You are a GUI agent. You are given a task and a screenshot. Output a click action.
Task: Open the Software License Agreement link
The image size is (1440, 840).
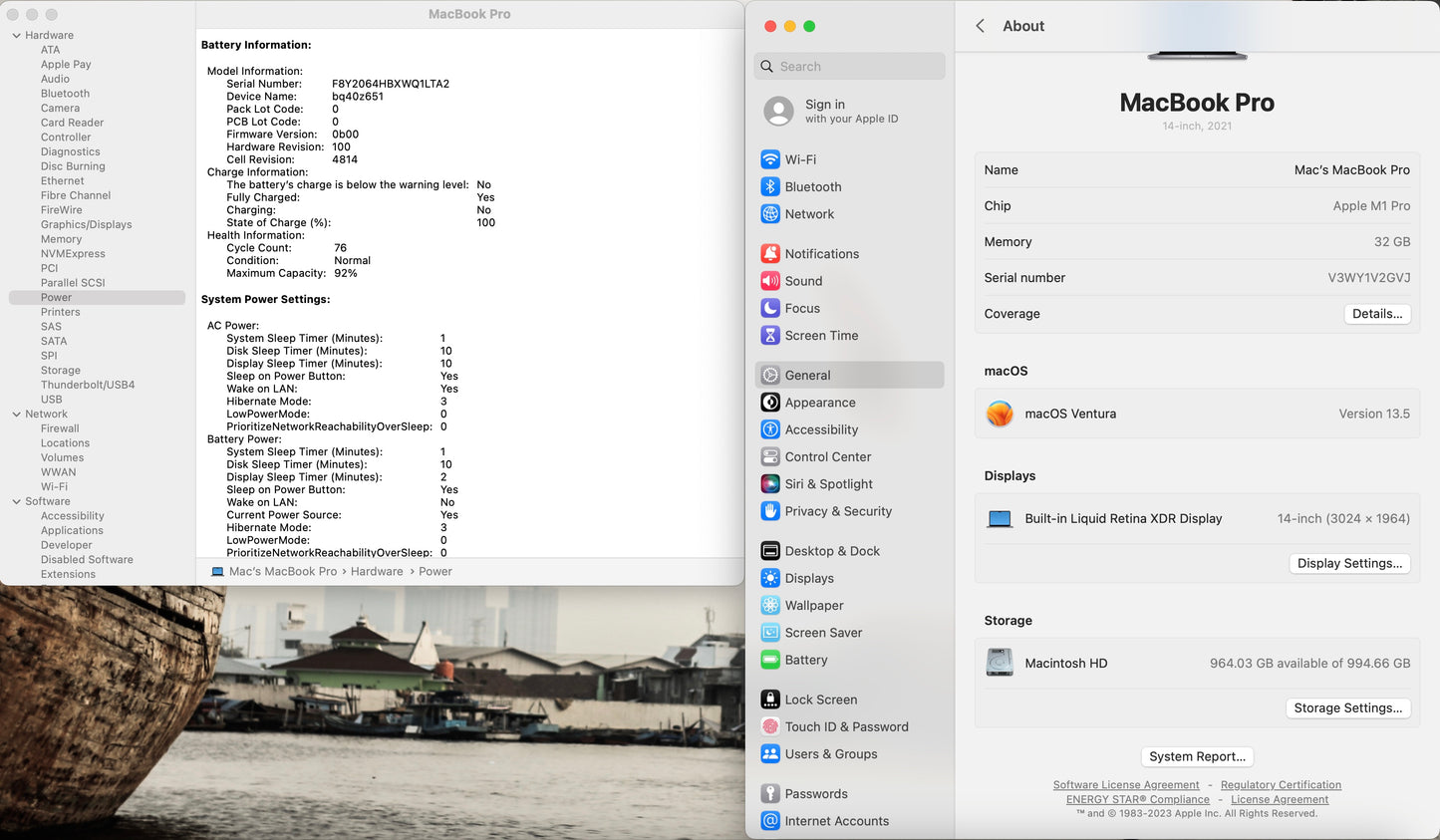coord(1126,785)
